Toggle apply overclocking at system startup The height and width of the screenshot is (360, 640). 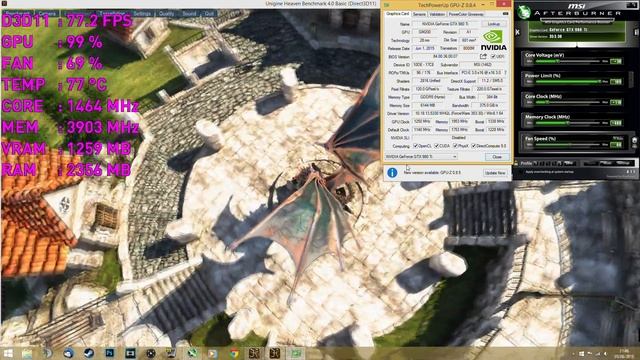(520, 172)
